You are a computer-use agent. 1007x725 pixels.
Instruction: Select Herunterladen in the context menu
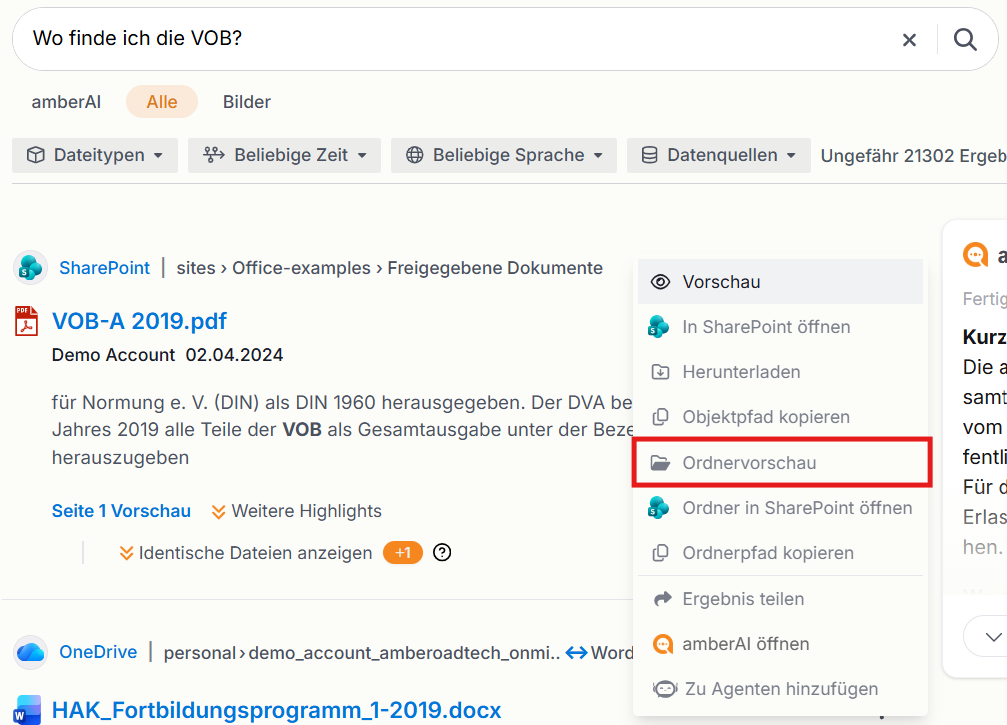[x=780, y=372]
